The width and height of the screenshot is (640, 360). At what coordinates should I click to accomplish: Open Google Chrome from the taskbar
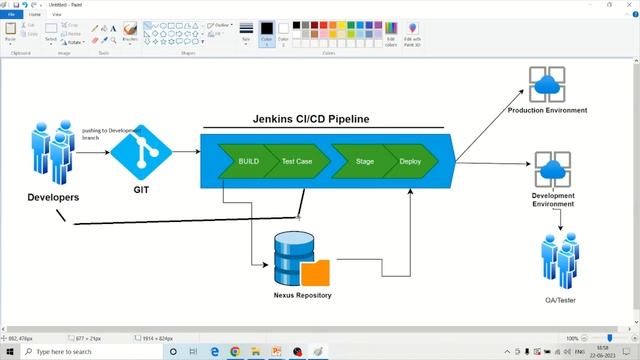[x=235, y=351]
